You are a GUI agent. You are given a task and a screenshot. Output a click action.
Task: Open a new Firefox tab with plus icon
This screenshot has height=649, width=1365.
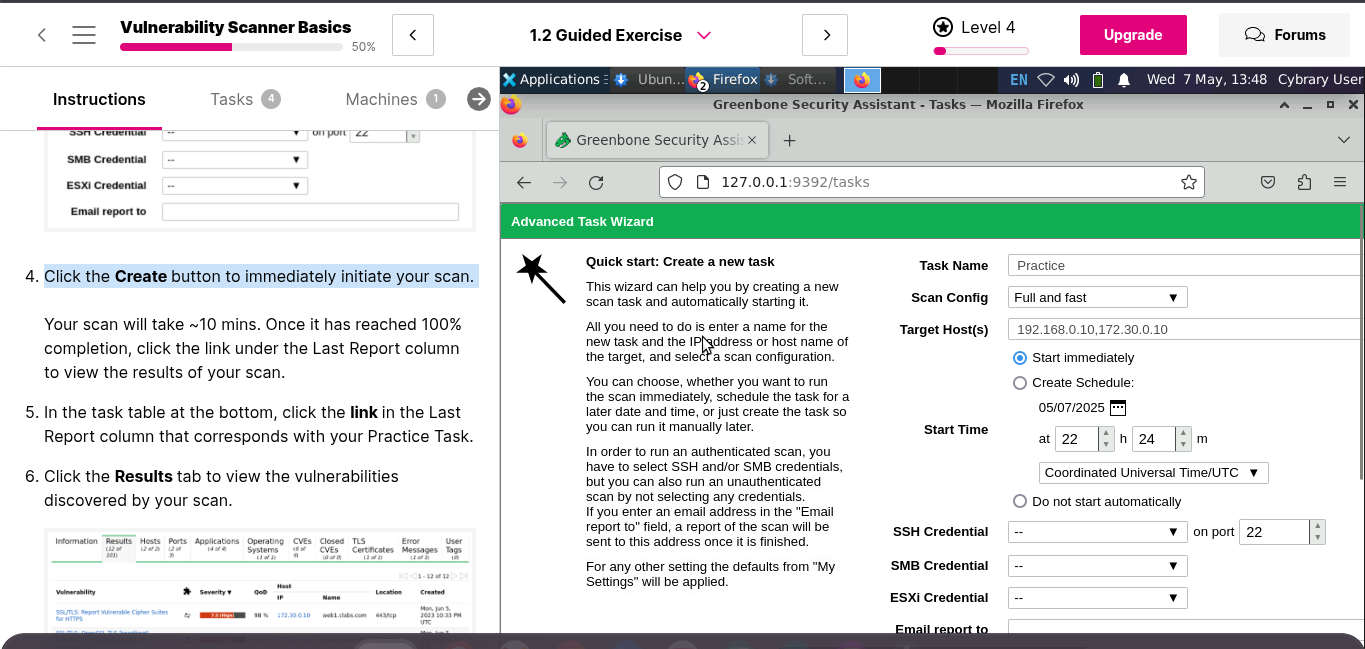tap(789, 140)
